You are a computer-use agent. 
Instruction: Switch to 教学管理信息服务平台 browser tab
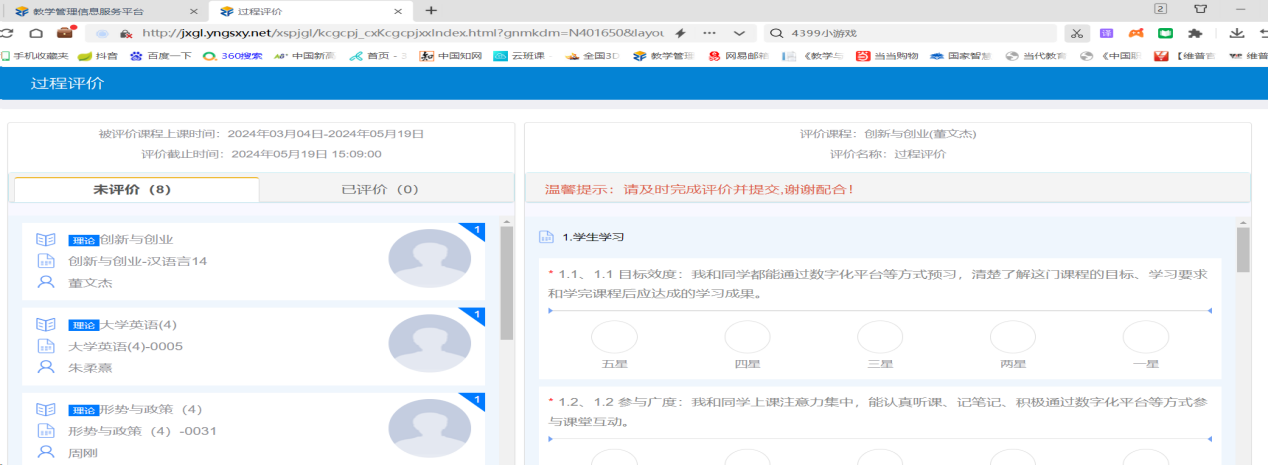coord(100,10)
